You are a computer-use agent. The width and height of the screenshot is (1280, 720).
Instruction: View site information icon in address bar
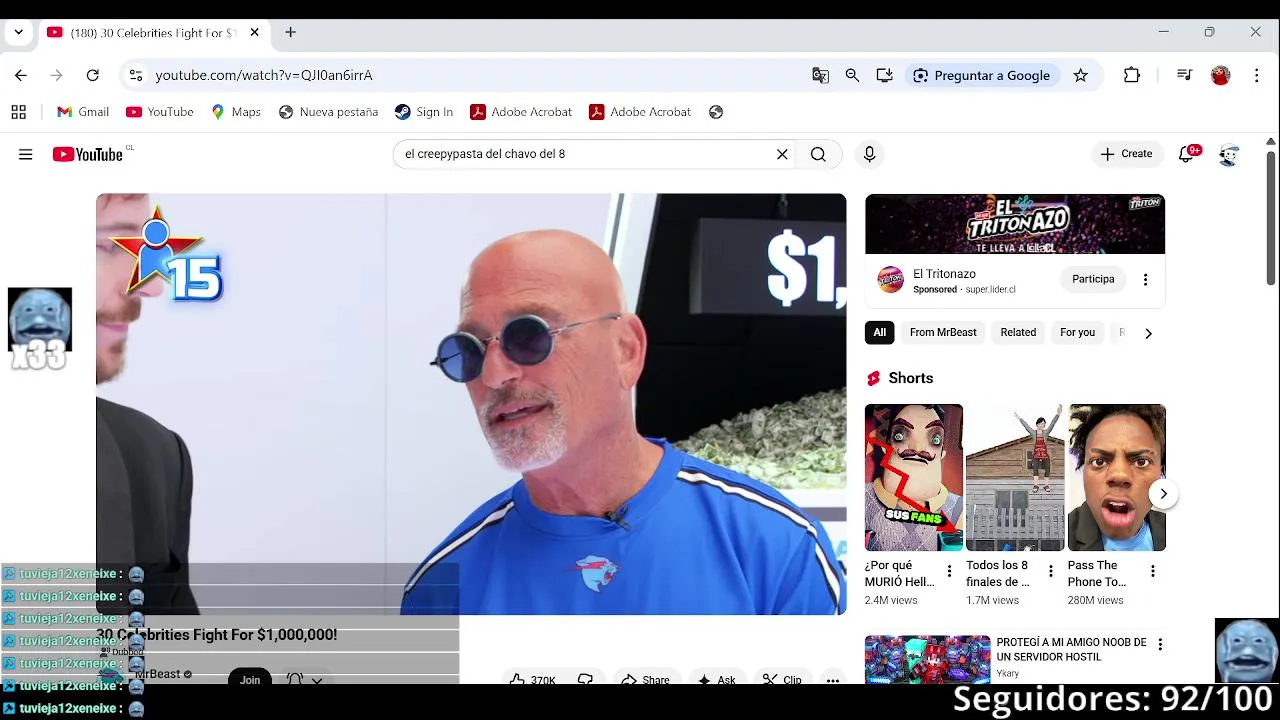[135, 75]
